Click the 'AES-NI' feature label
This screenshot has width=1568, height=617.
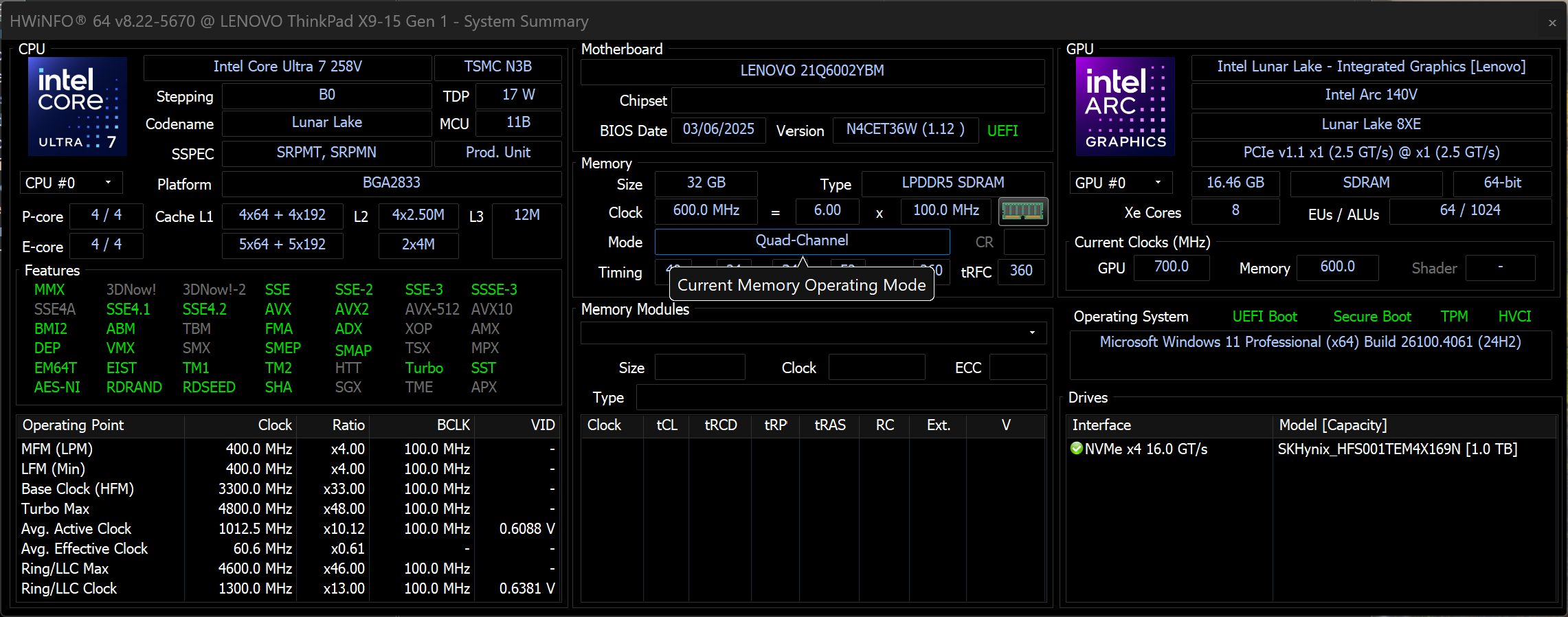[x=57, y=388]
